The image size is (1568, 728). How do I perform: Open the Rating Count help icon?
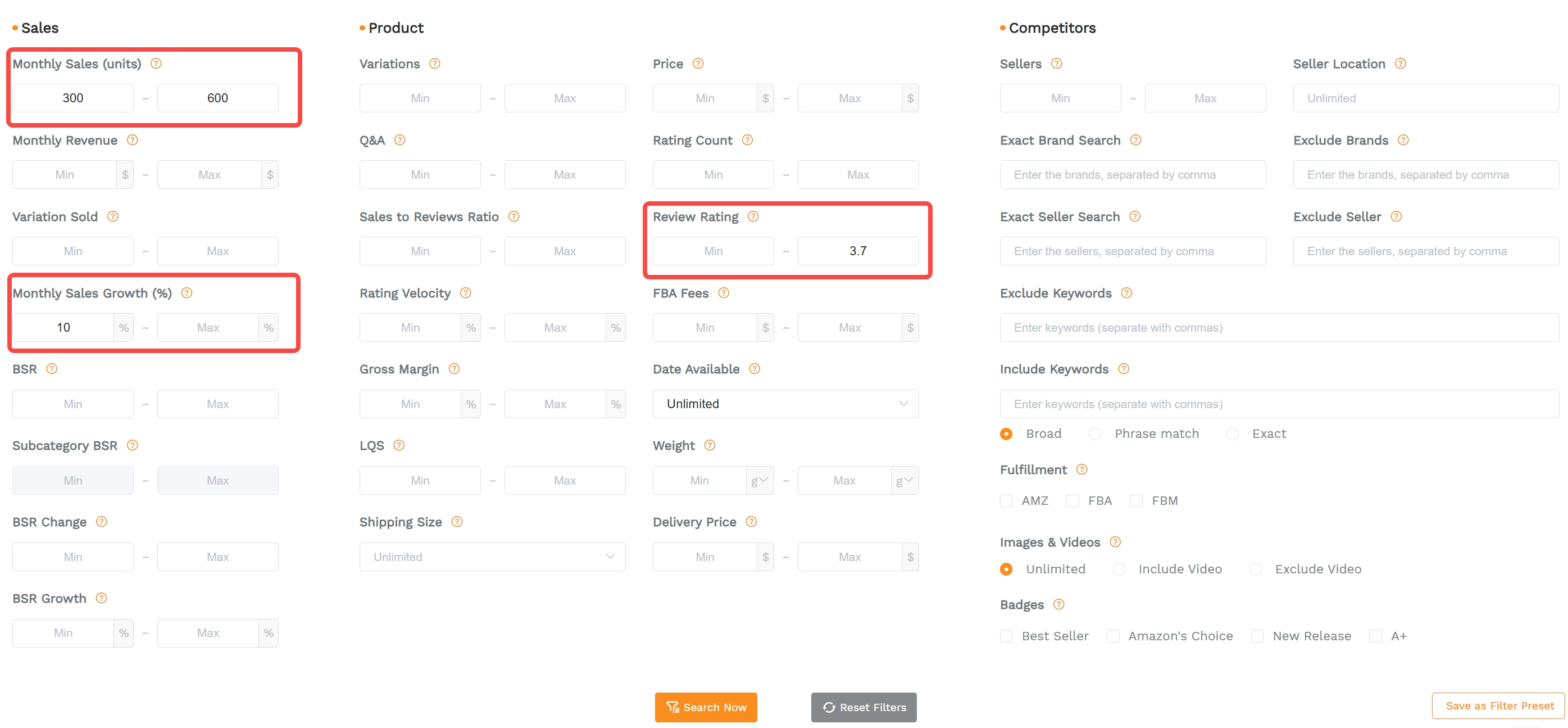(747, 140)
